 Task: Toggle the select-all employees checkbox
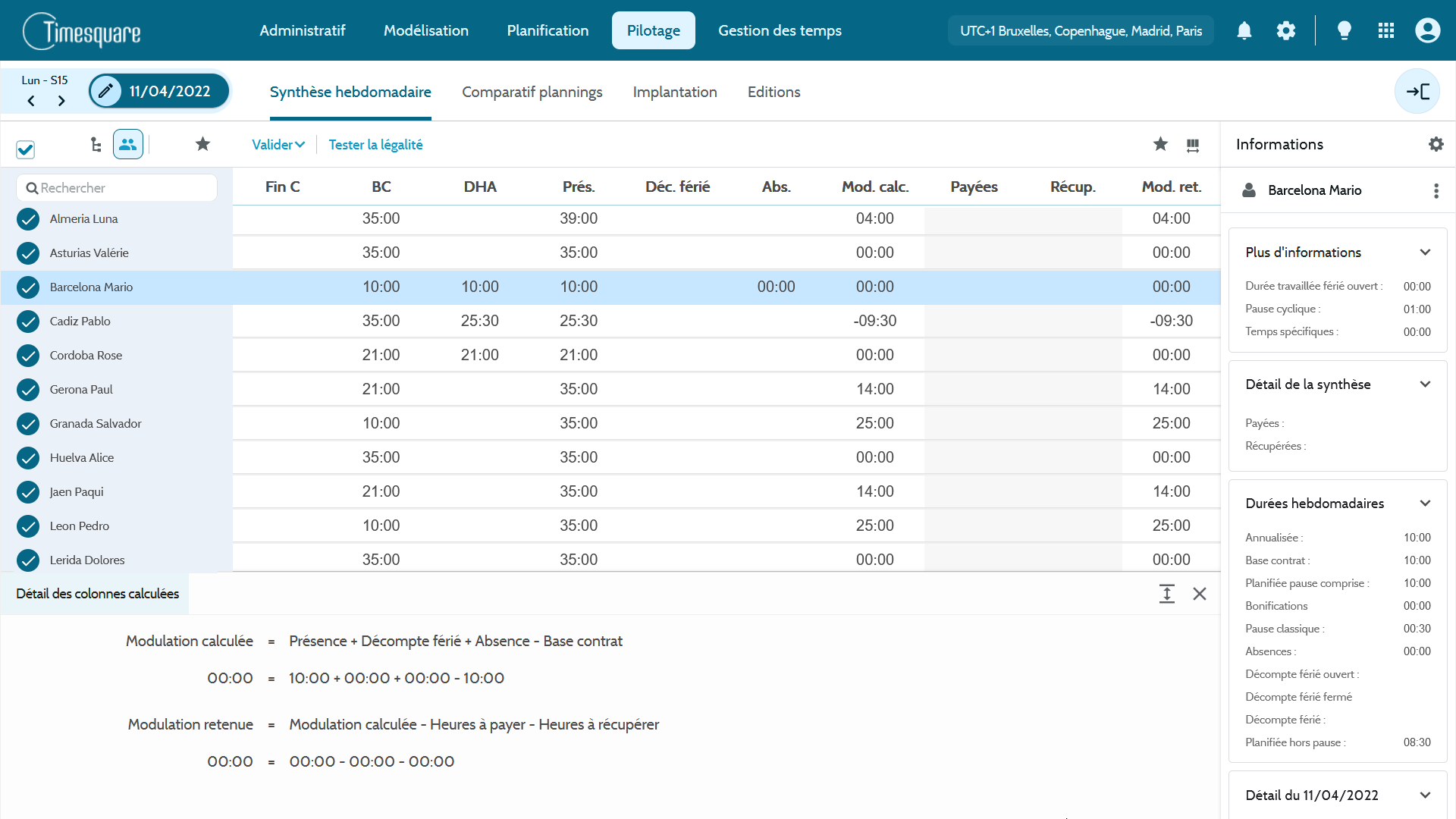[26, 149]
